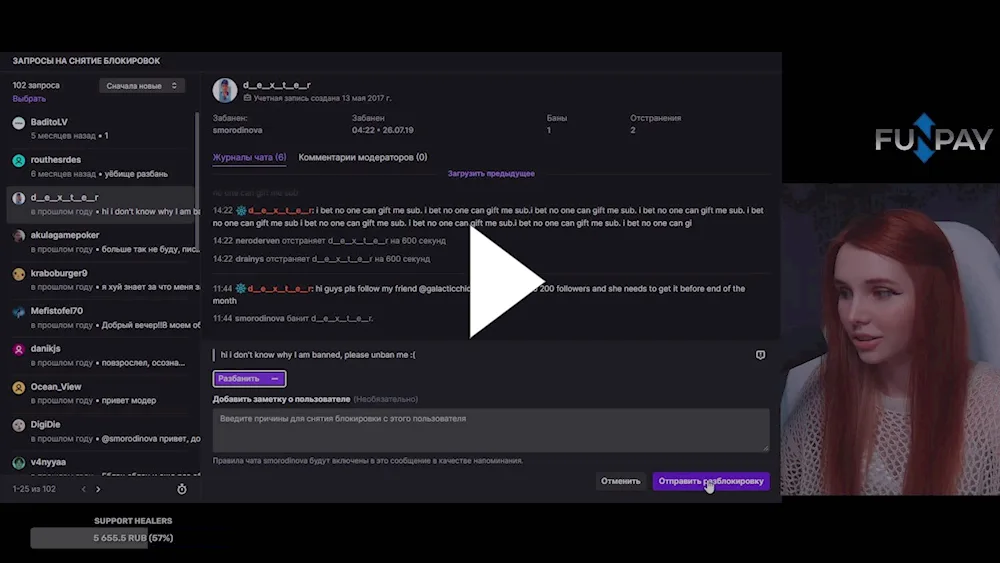Click the unblock reason note text field
This screenshot has height=563, width=1000.
coord(491,430)
